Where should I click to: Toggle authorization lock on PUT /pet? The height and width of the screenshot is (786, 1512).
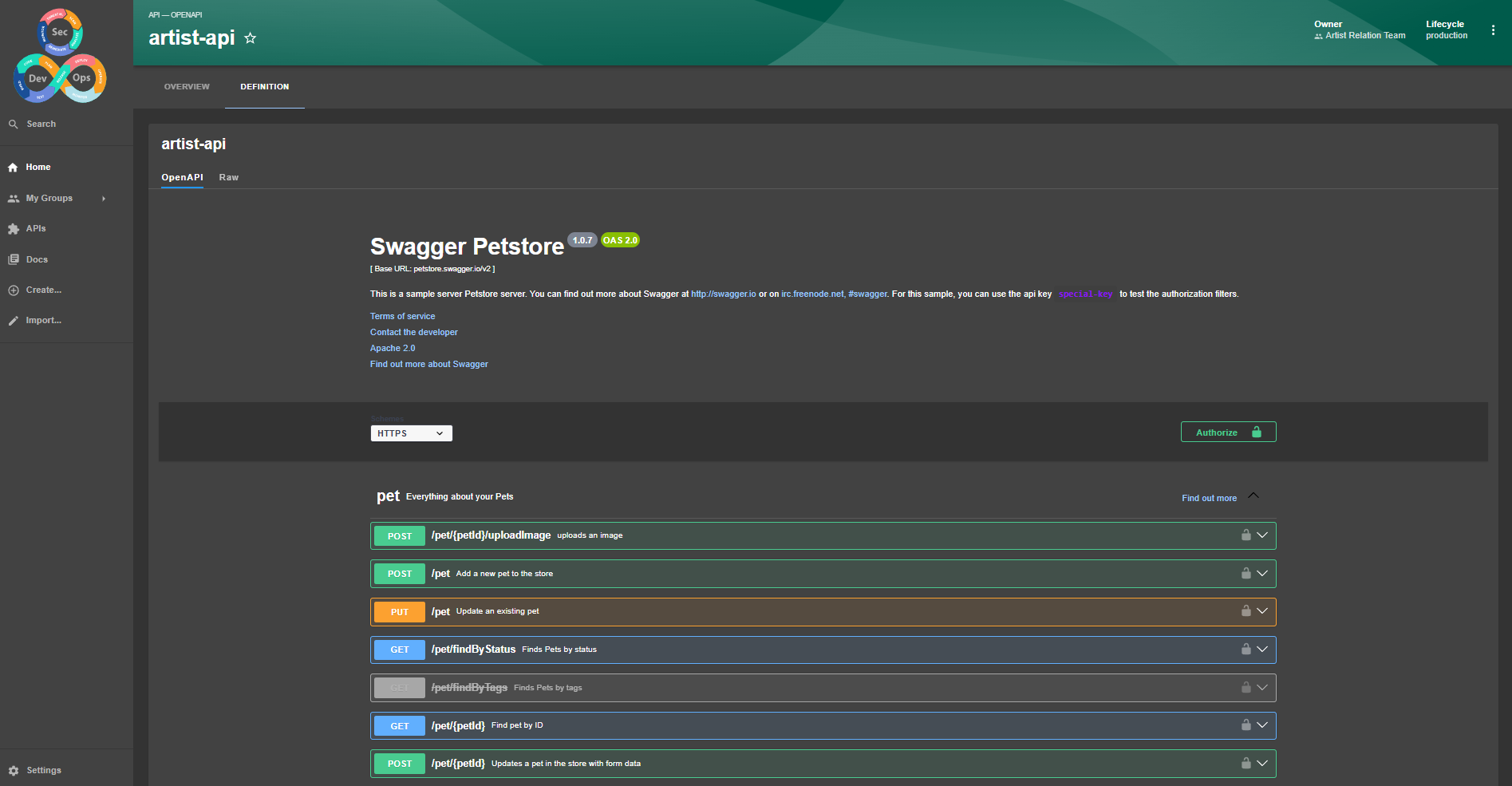point(1246,611)
